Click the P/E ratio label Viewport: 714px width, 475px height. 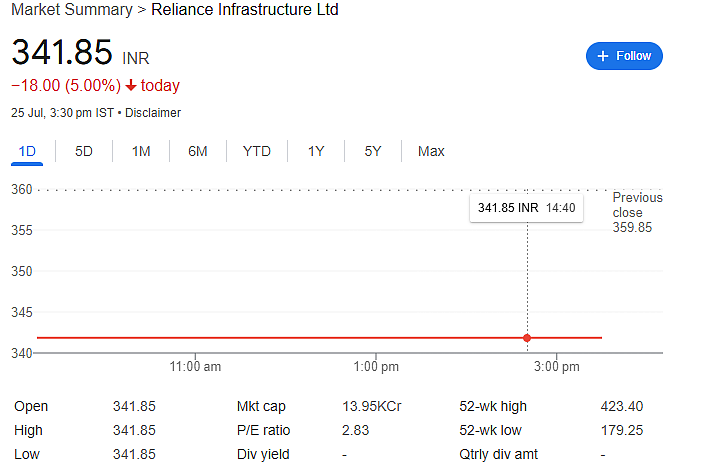264,430
